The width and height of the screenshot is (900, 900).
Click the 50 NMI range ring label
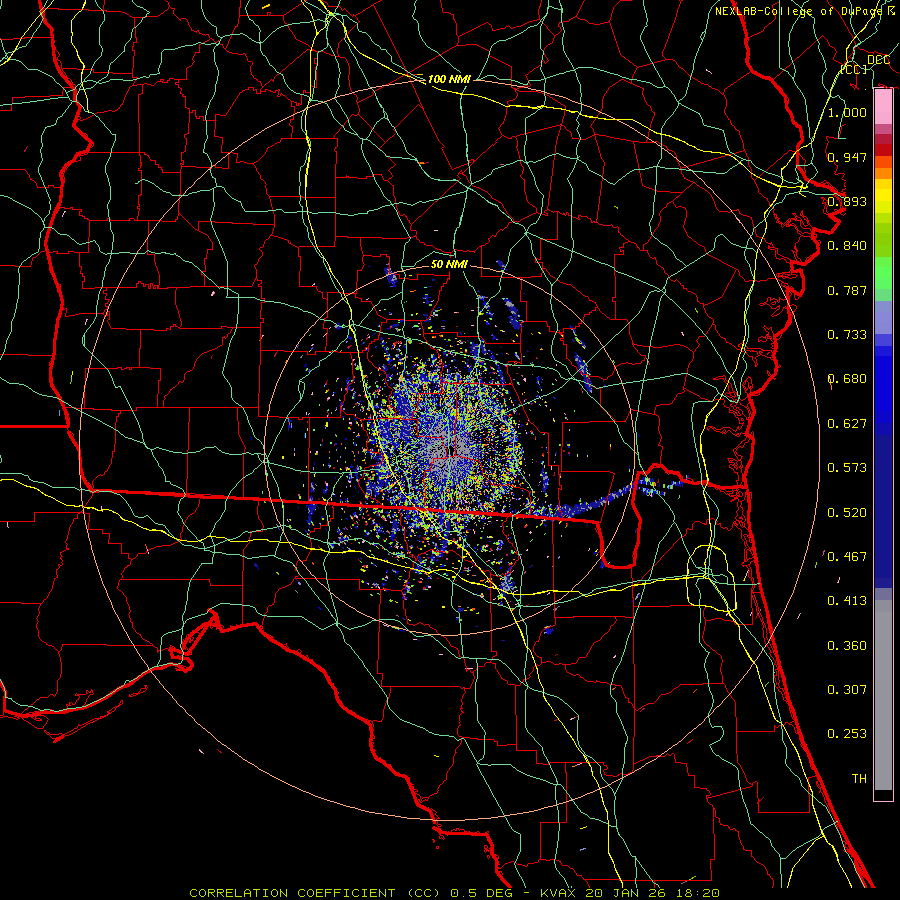(x=449, y=264)
